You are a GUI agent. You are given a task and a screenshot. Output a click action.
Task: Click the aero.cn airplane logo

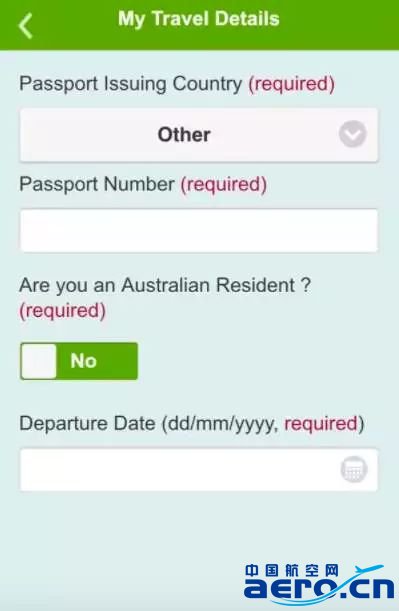point(319,585)
